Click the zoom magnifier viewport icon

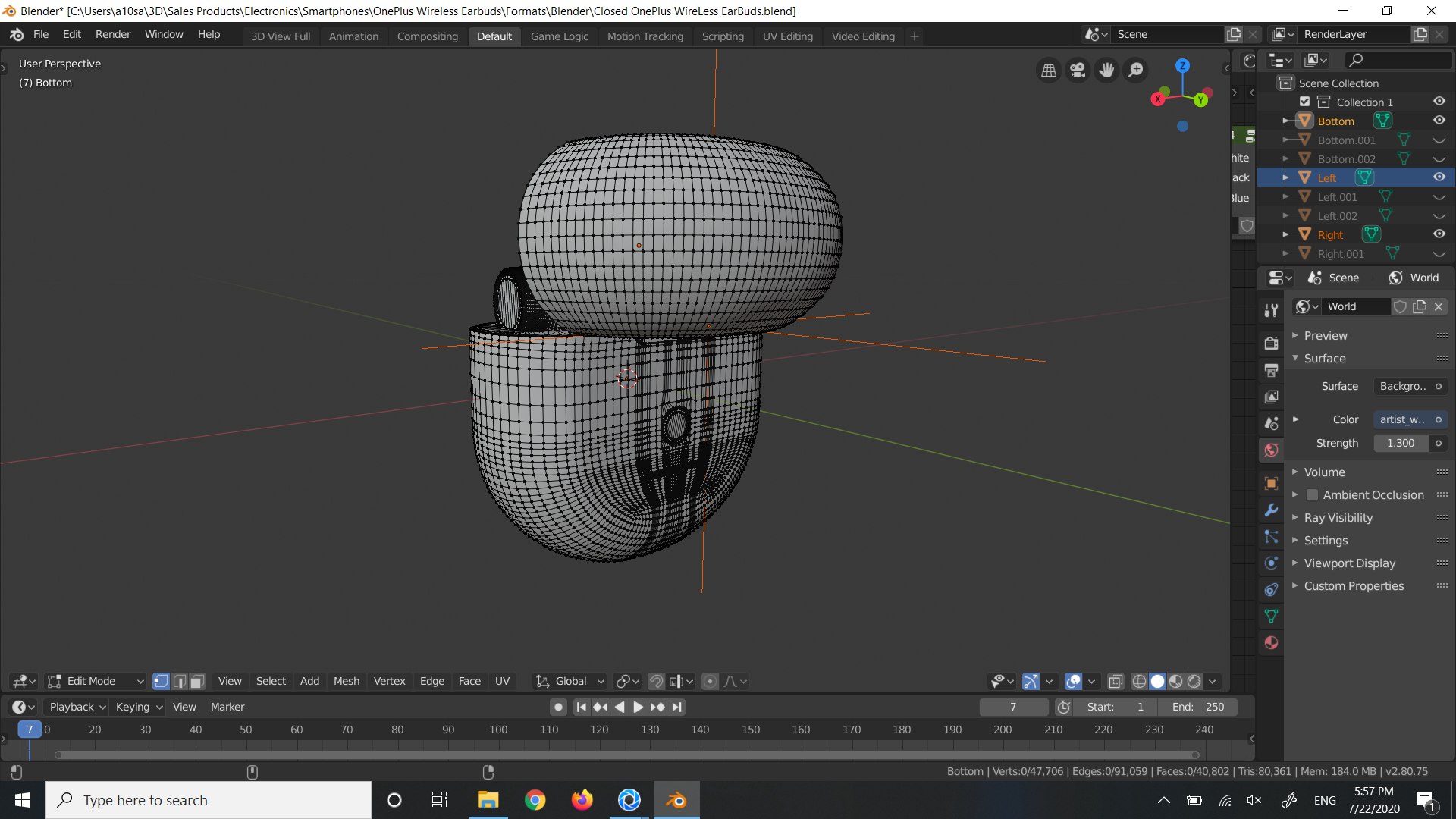pyautogui.click(x=1135, y=71)
